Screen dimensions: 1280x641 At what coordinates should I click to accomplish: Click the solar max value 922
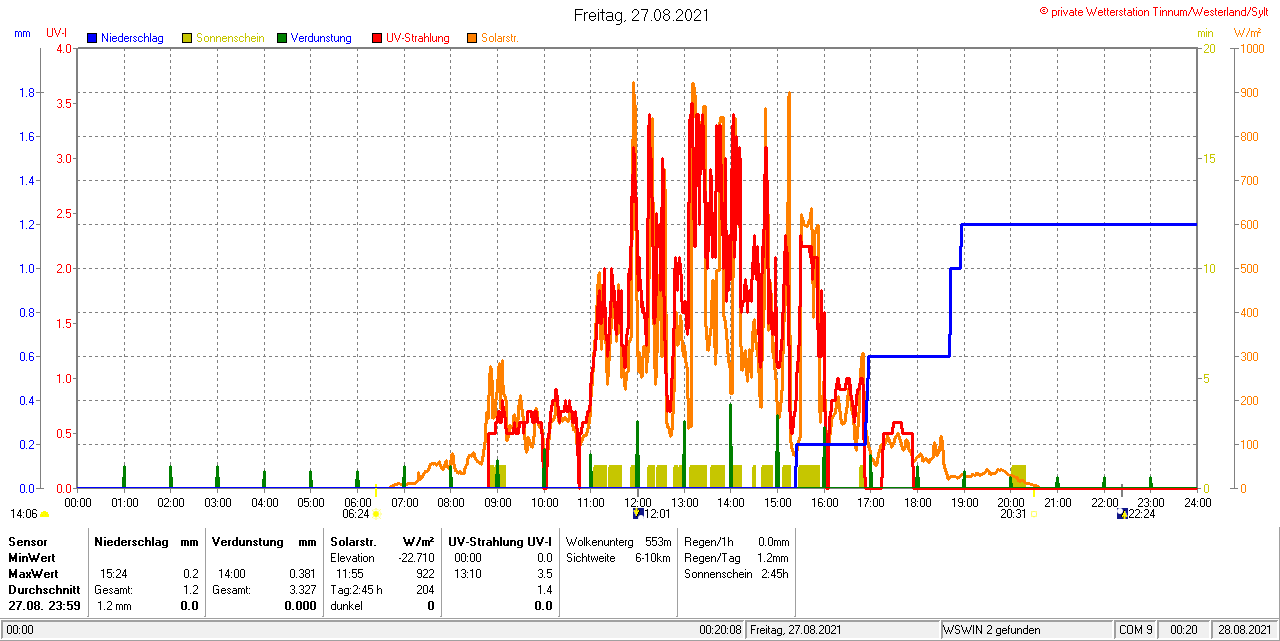pos(425,574)
